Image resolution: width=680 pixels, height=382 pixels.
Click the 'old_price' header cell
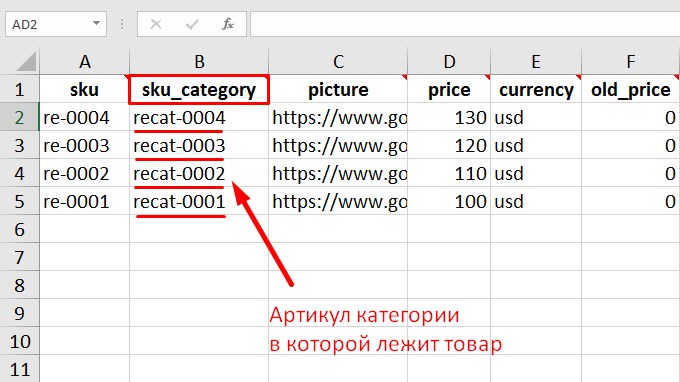point(631,90)
